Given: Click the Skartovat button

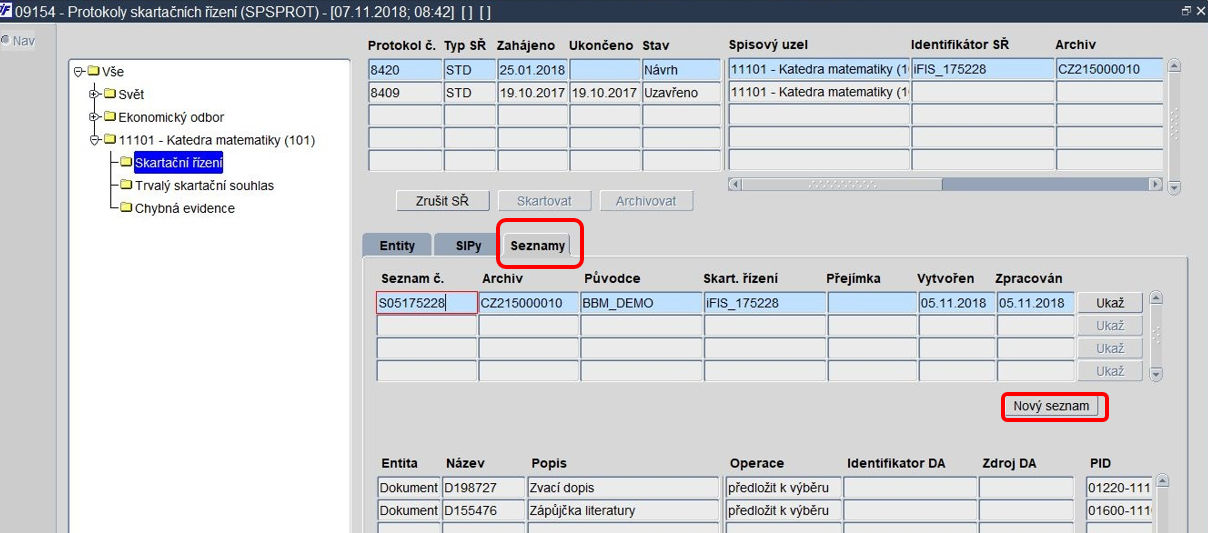Looking at the screenshot, I should coord(544,201).
